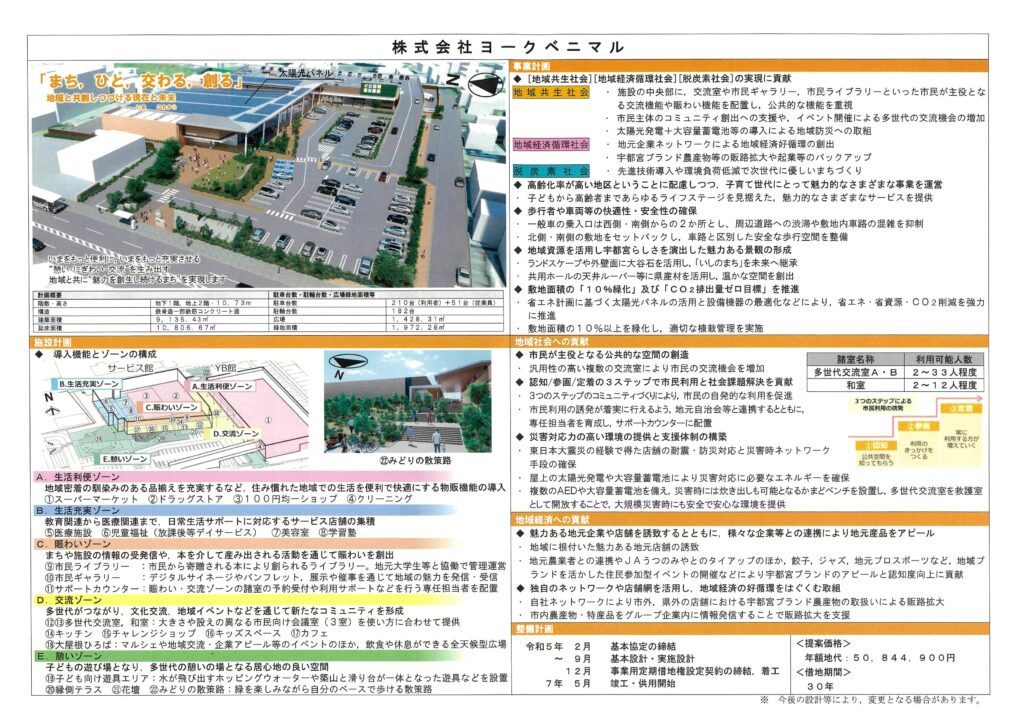Screen dimensions: 1024x724
Task: Select the slogan まち、ひと、交わる、創る
Action: tap(140, 81)
